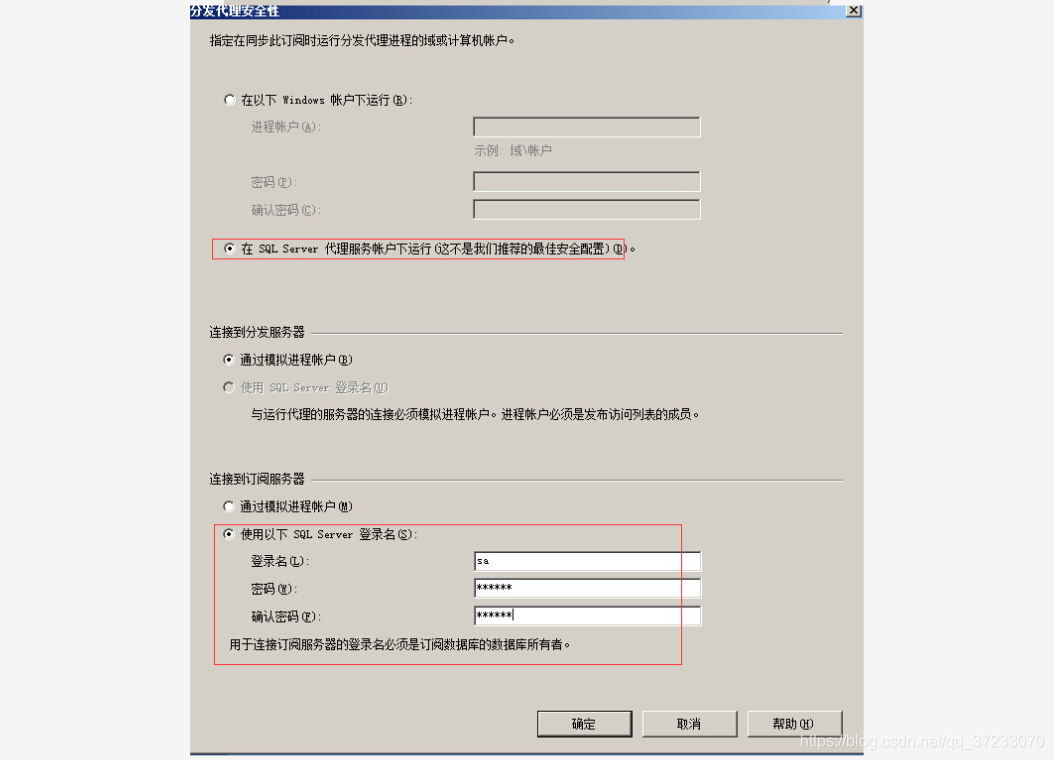
Task: Choose 通过模拟进程帐户 under 连接到分发服务器
Action: (x=229, y=360)
